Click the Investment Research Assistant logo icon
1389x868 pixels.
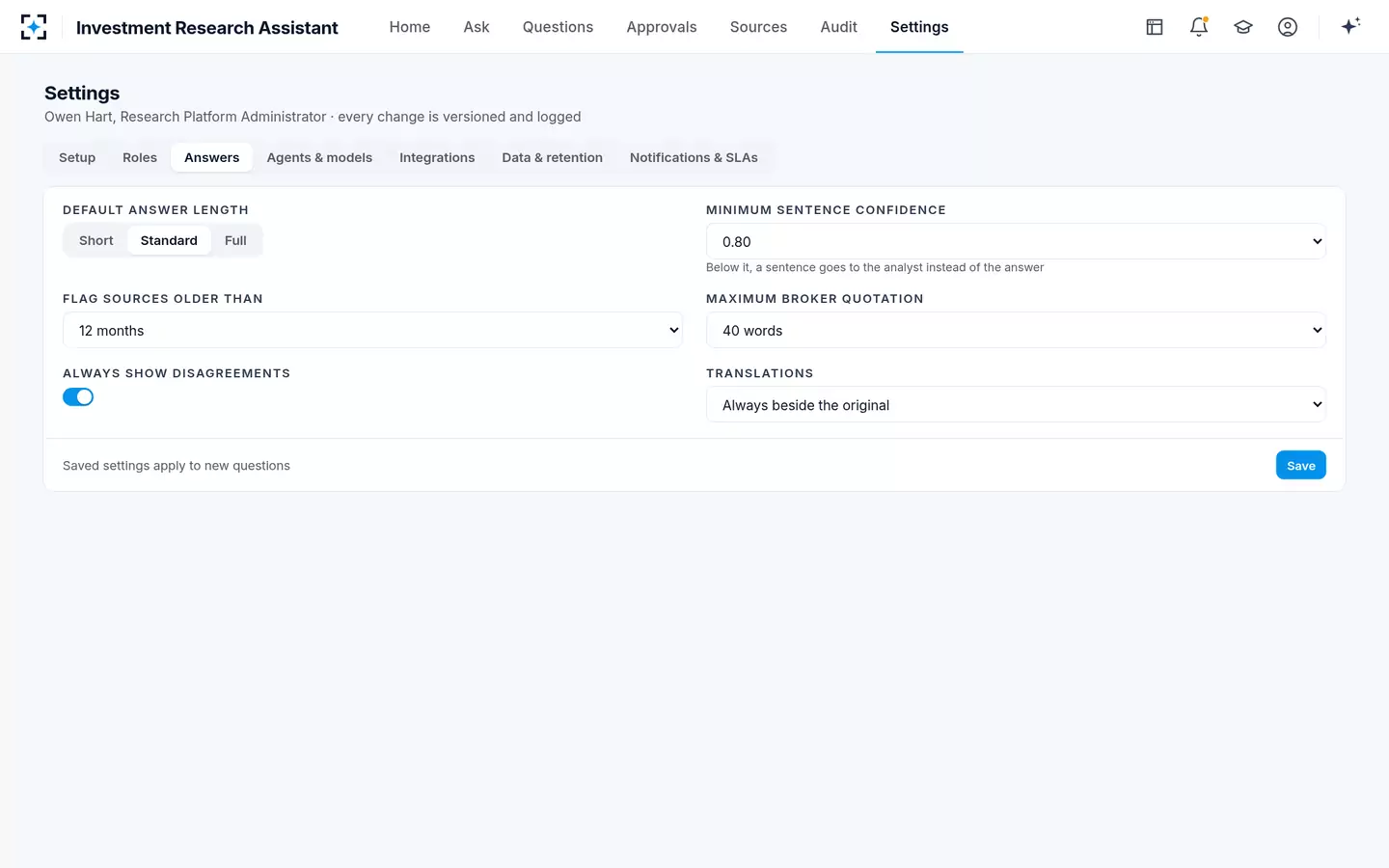[34, 27]
